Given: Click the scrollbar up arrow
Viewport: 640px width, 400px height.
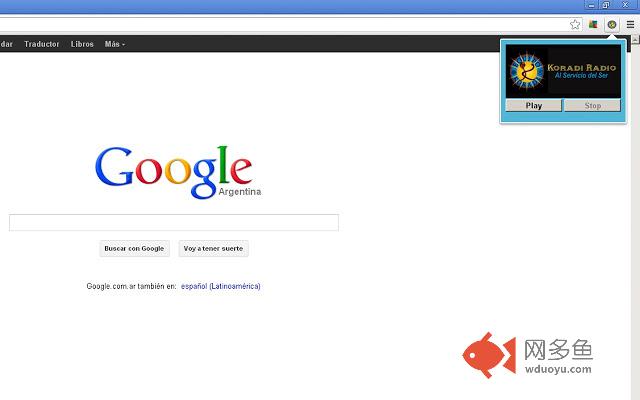Looking at the screenshot, I should tap(635, 39).
